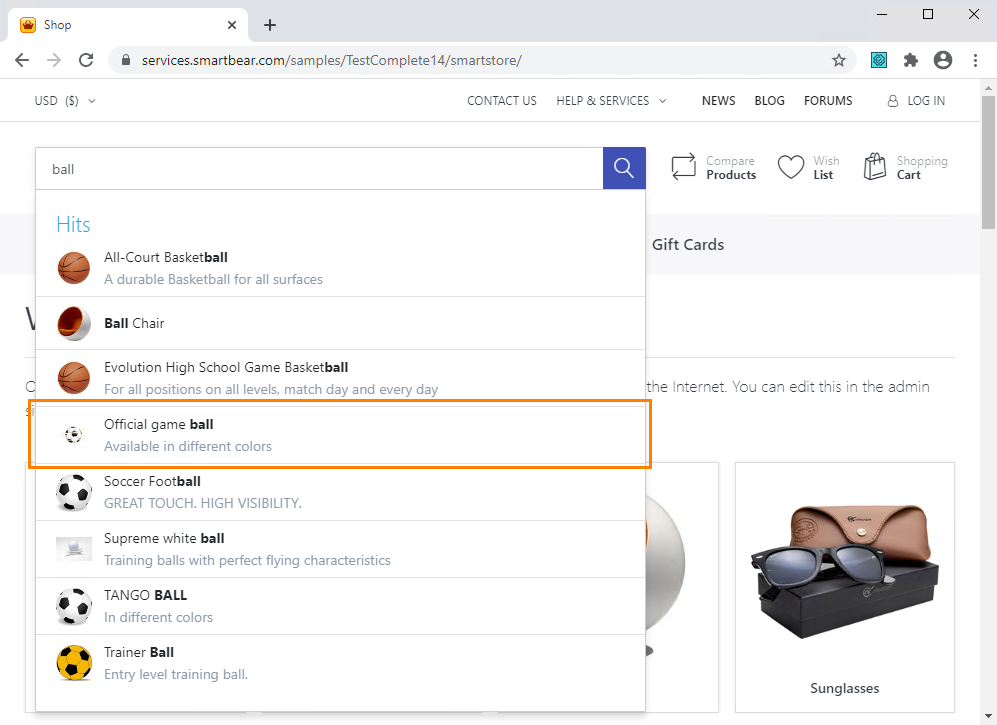Open the USD currency dropdown
This screenshot has height=725, width=997.
[64, 100]
